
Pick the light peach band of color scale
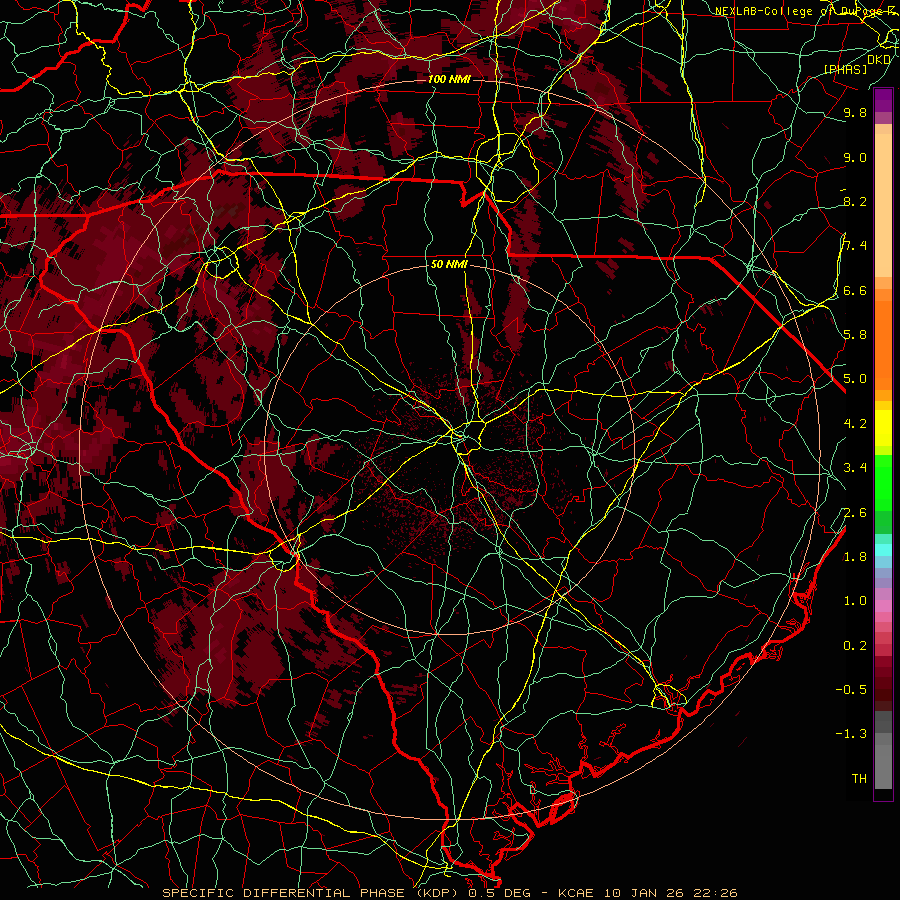(883, 205)
